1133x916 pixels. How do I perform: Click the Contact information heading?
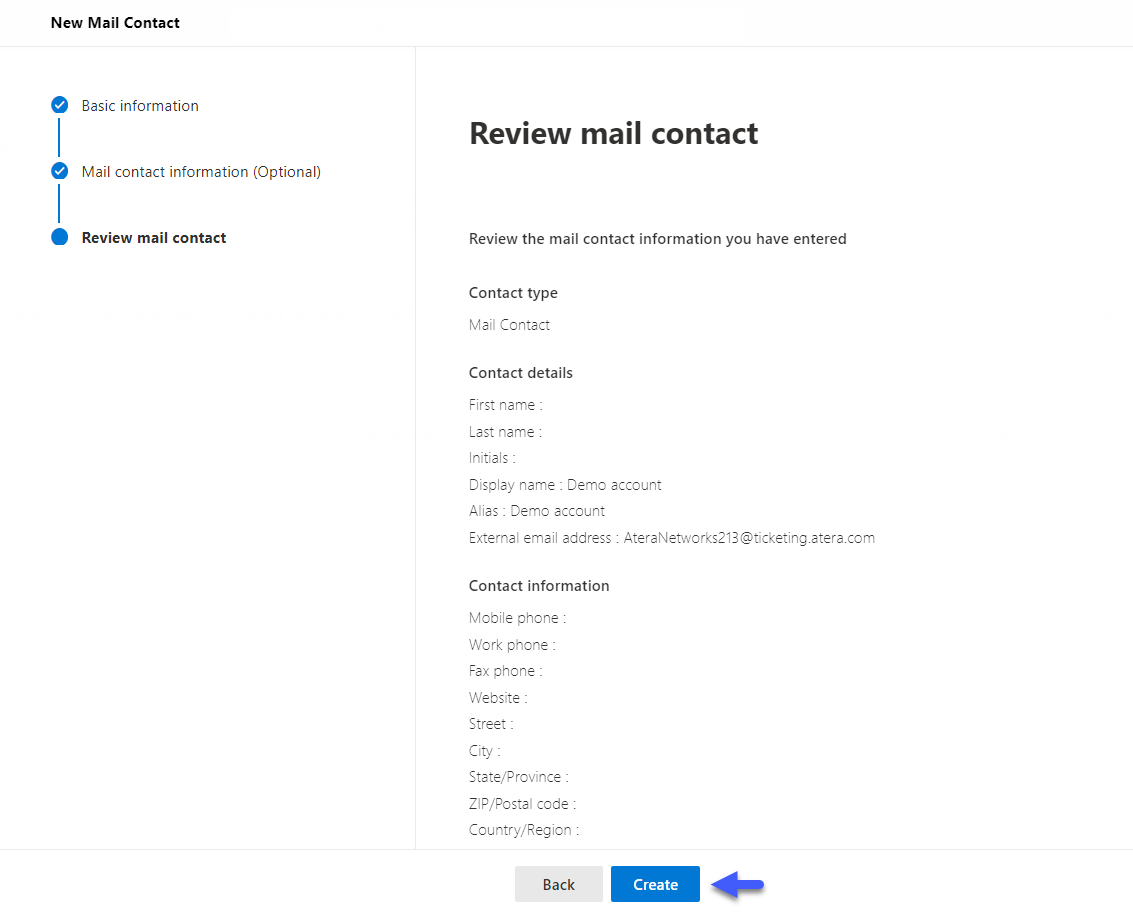[x=539, y=586]
